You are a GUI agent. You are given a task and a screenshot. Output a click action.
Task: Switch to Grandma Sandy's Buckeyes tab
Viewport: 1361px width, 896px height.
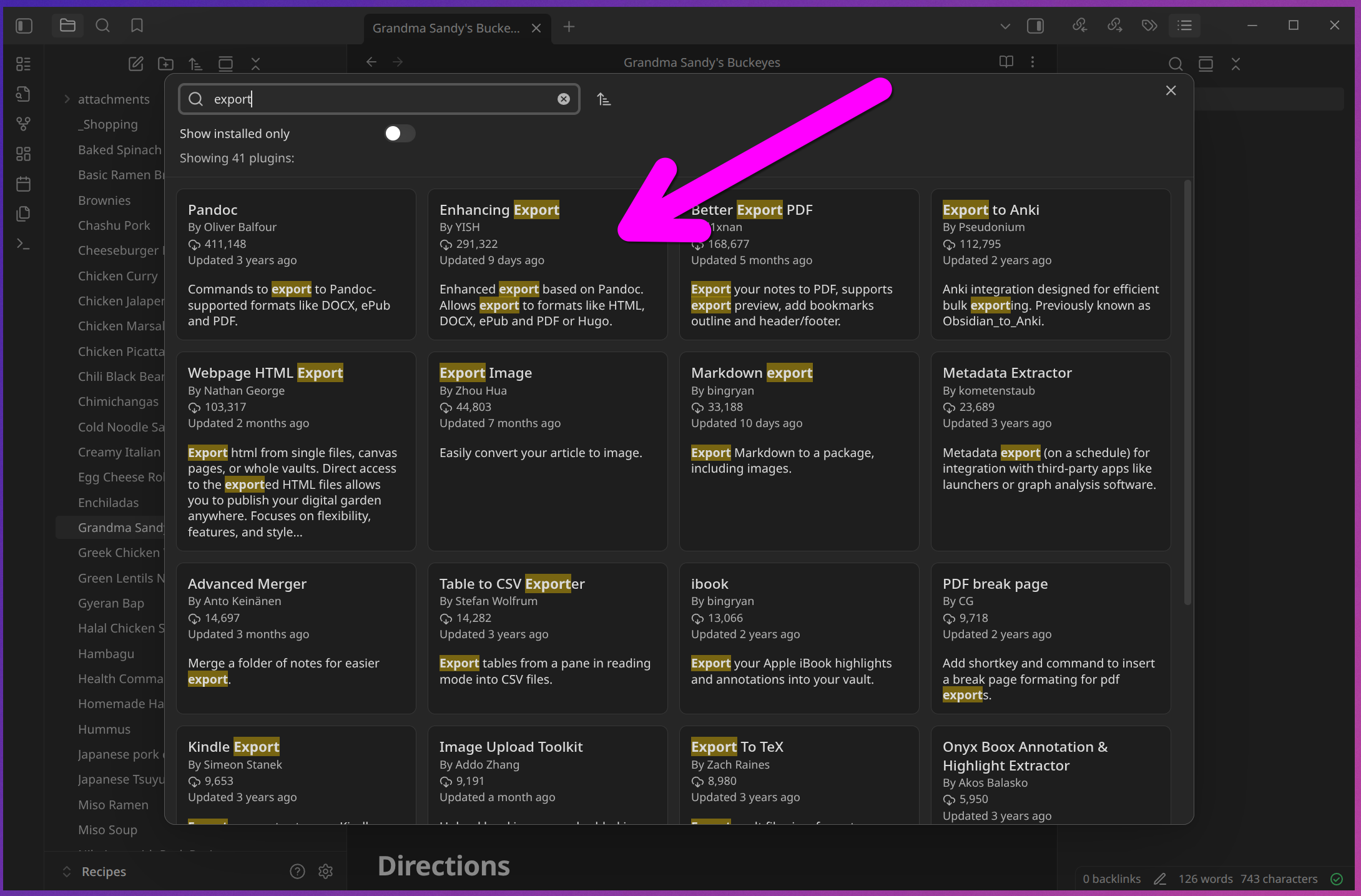[x=446, y=28]
